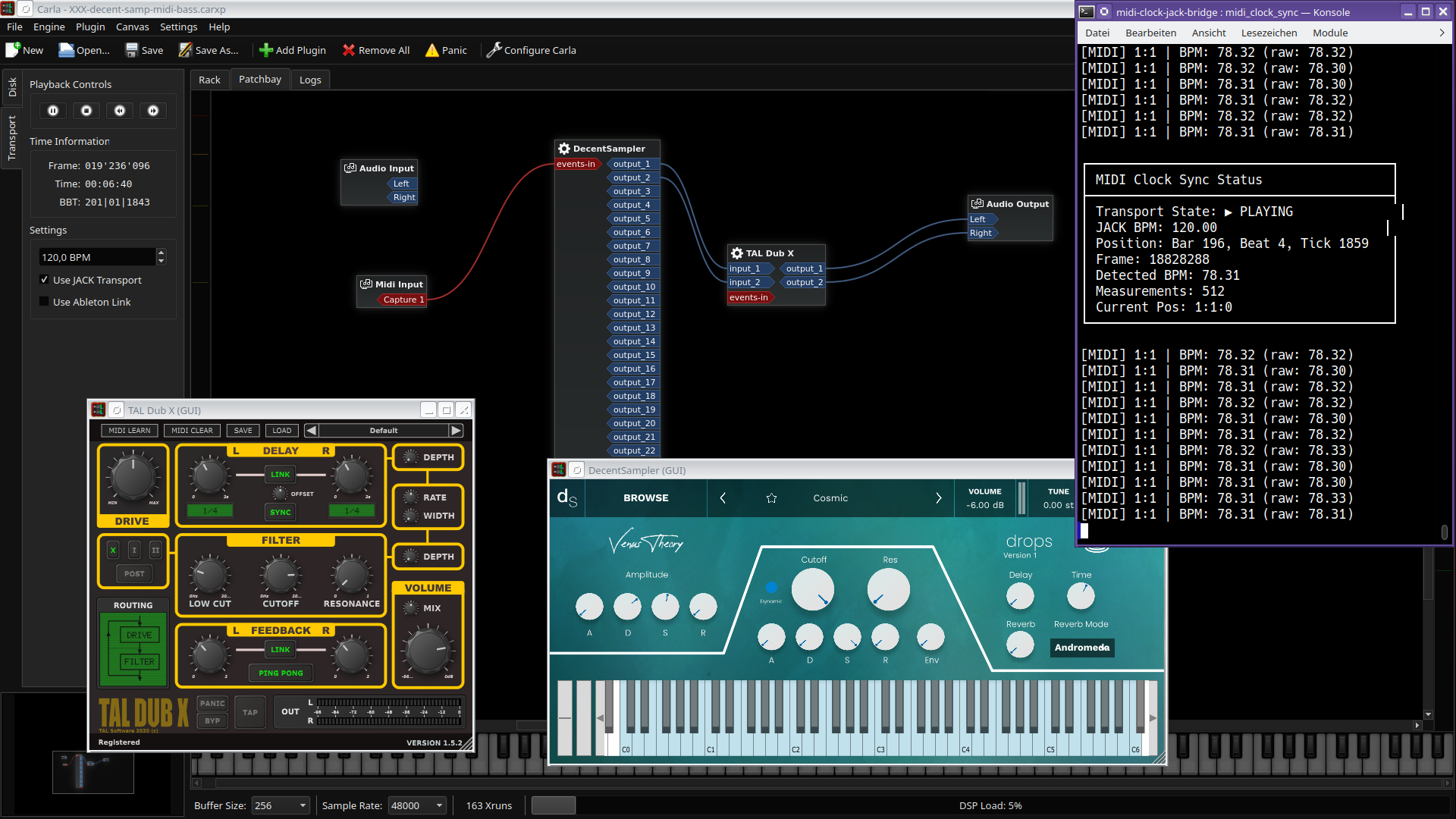
Task: Go to next DecentSampler preset
Action: [x=938, y=498]
